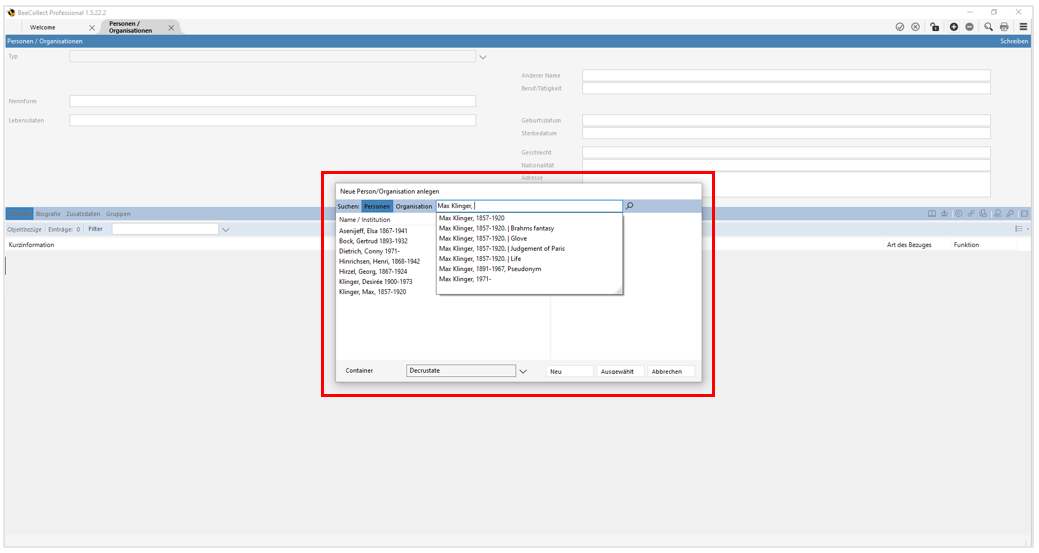Viewport: 1039px width, 553px height.
Task: Select 'Klinger, Max, 1857-1920' in name list
Action: point(372,292)
